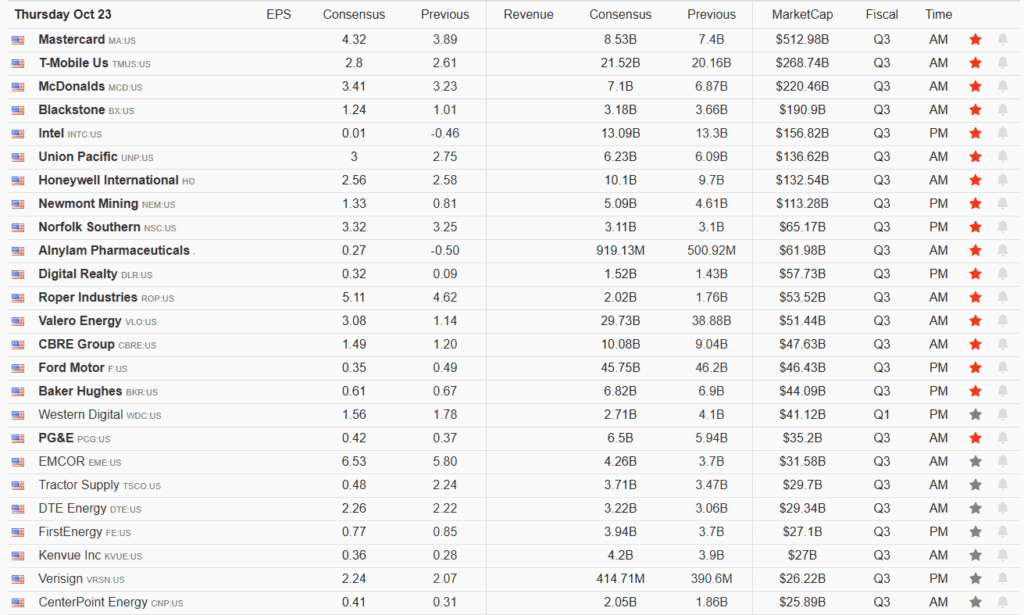The image size is (1024, 615).
Task: Toggle the favorite star for T-Mobile Us
Action: click(975, 63)
